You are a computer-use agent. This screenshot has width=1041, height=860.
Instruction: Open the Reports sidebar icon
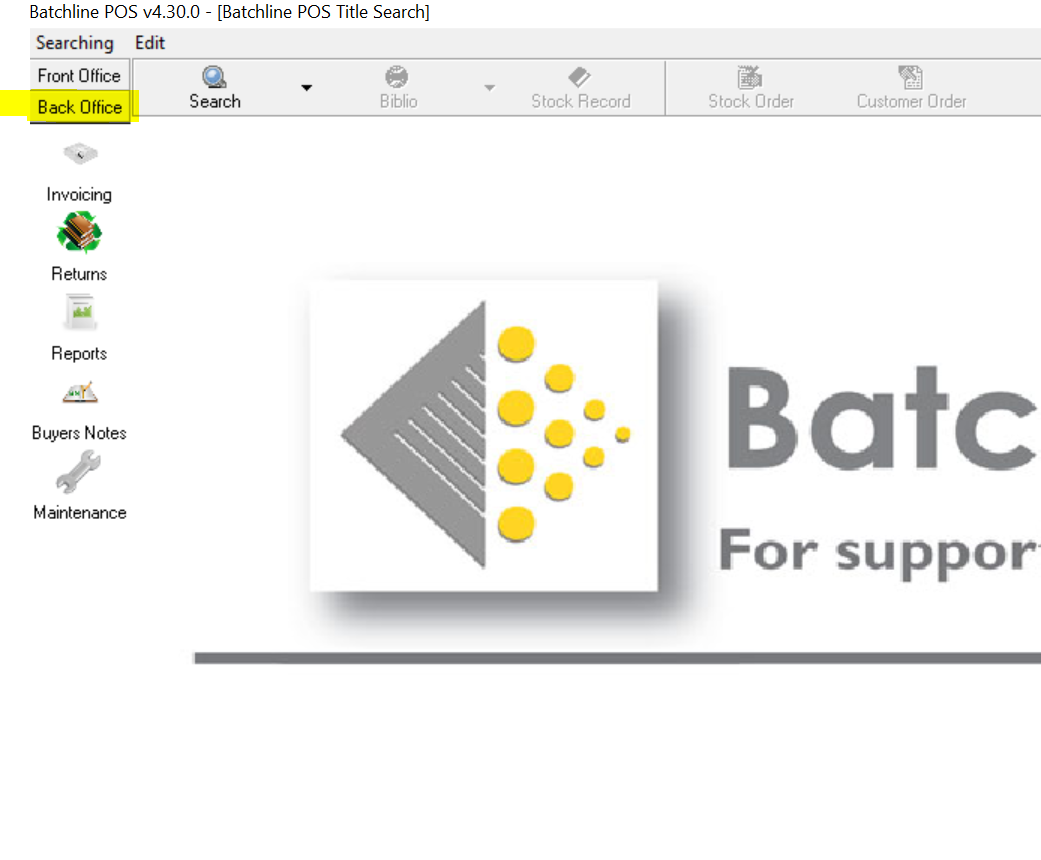(x=81, y=311)
